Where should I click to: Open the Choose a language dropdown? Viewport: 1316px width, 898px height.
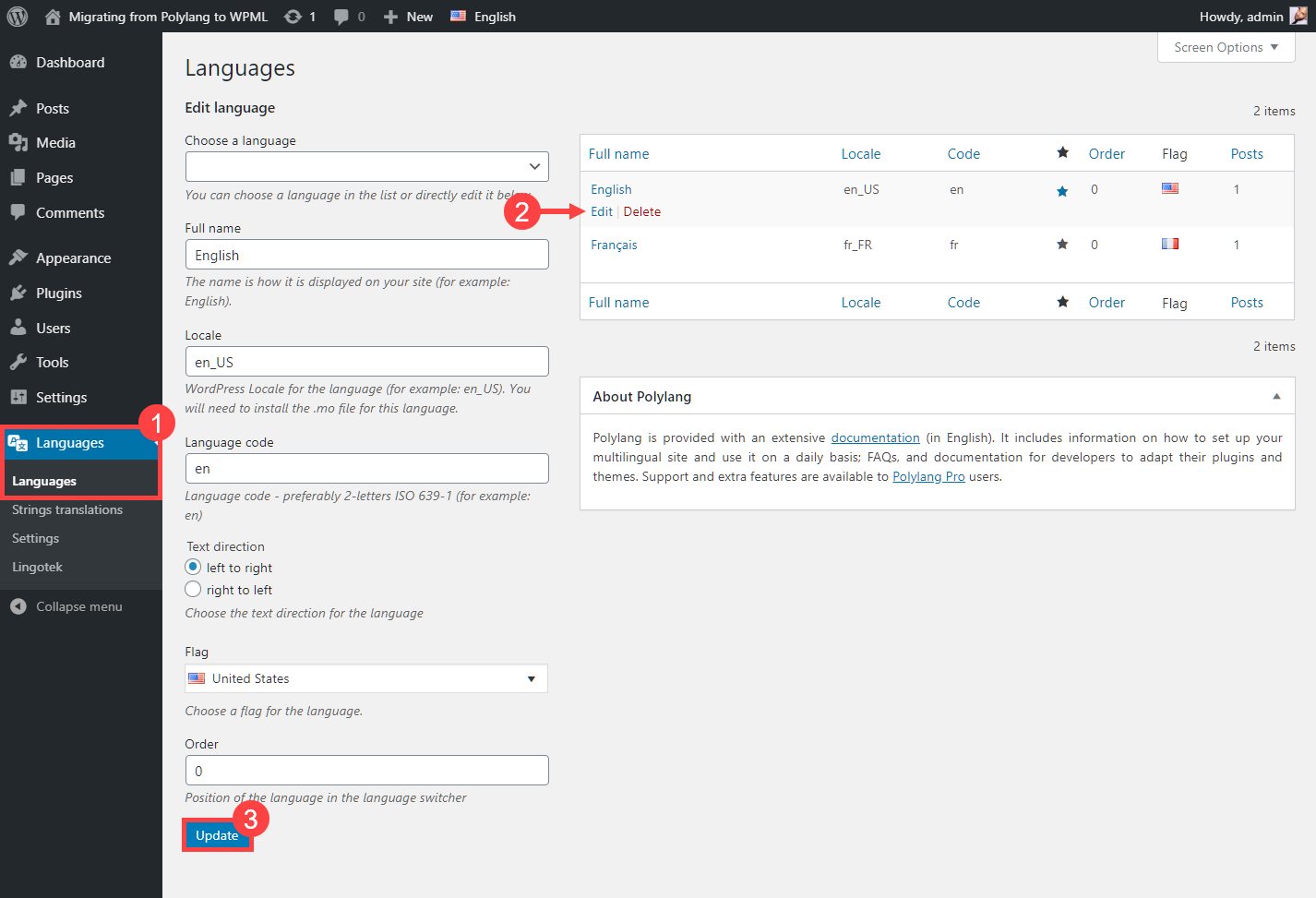[x=366, y=166]
